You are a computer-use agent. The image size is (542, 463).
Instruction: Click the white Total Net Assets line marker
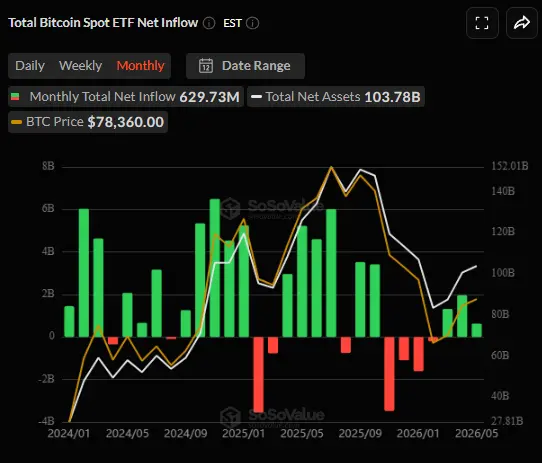pyautogui.click(x=256, y=96)
